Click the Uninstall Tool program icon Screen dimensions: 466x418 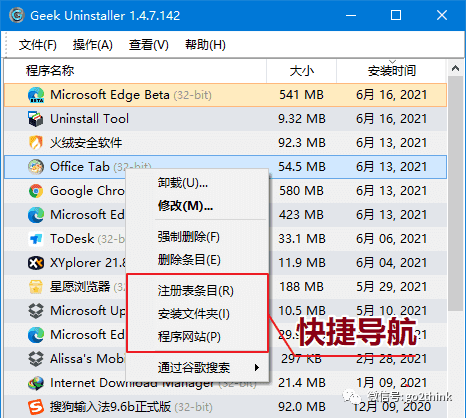pyautogui.click(x=36, y=119)
